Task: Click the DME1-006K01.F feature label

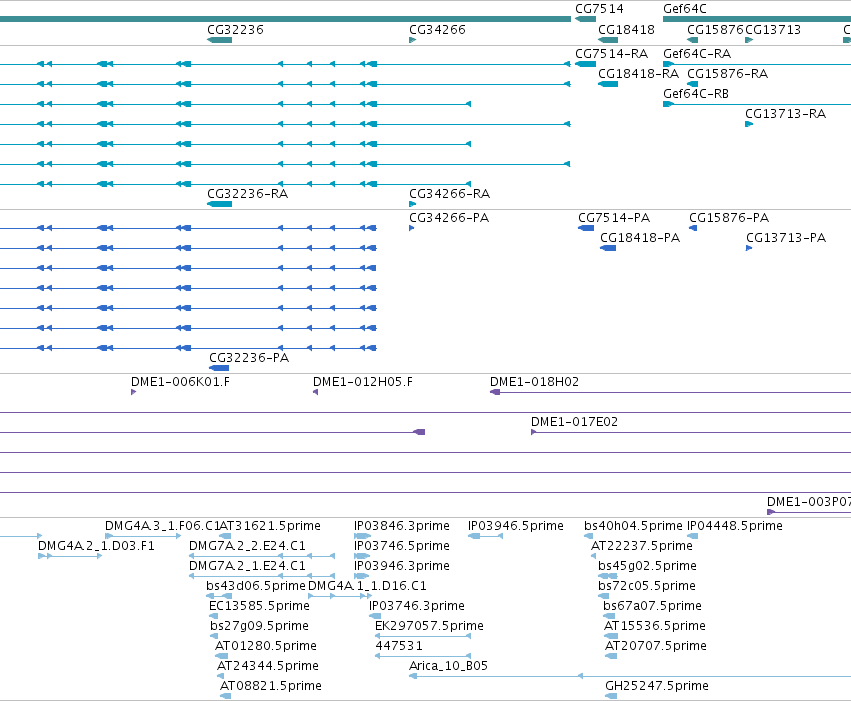Action: tap(180, 382)
